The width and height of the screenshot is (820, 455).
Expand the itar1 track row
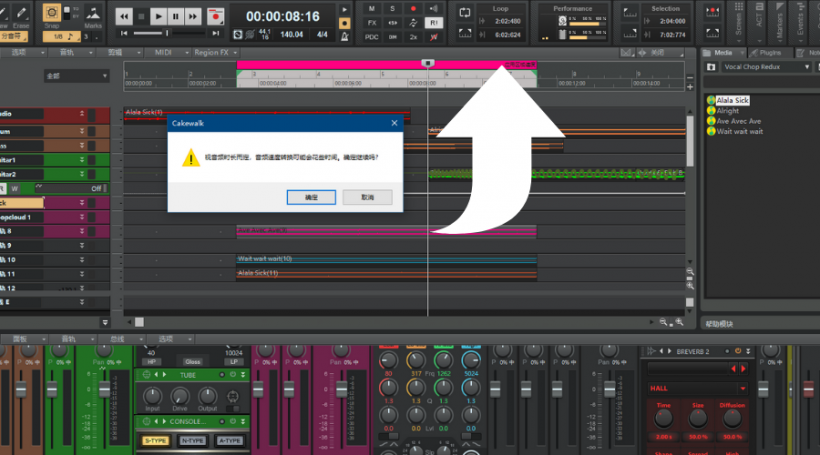[x=82, y=160]
